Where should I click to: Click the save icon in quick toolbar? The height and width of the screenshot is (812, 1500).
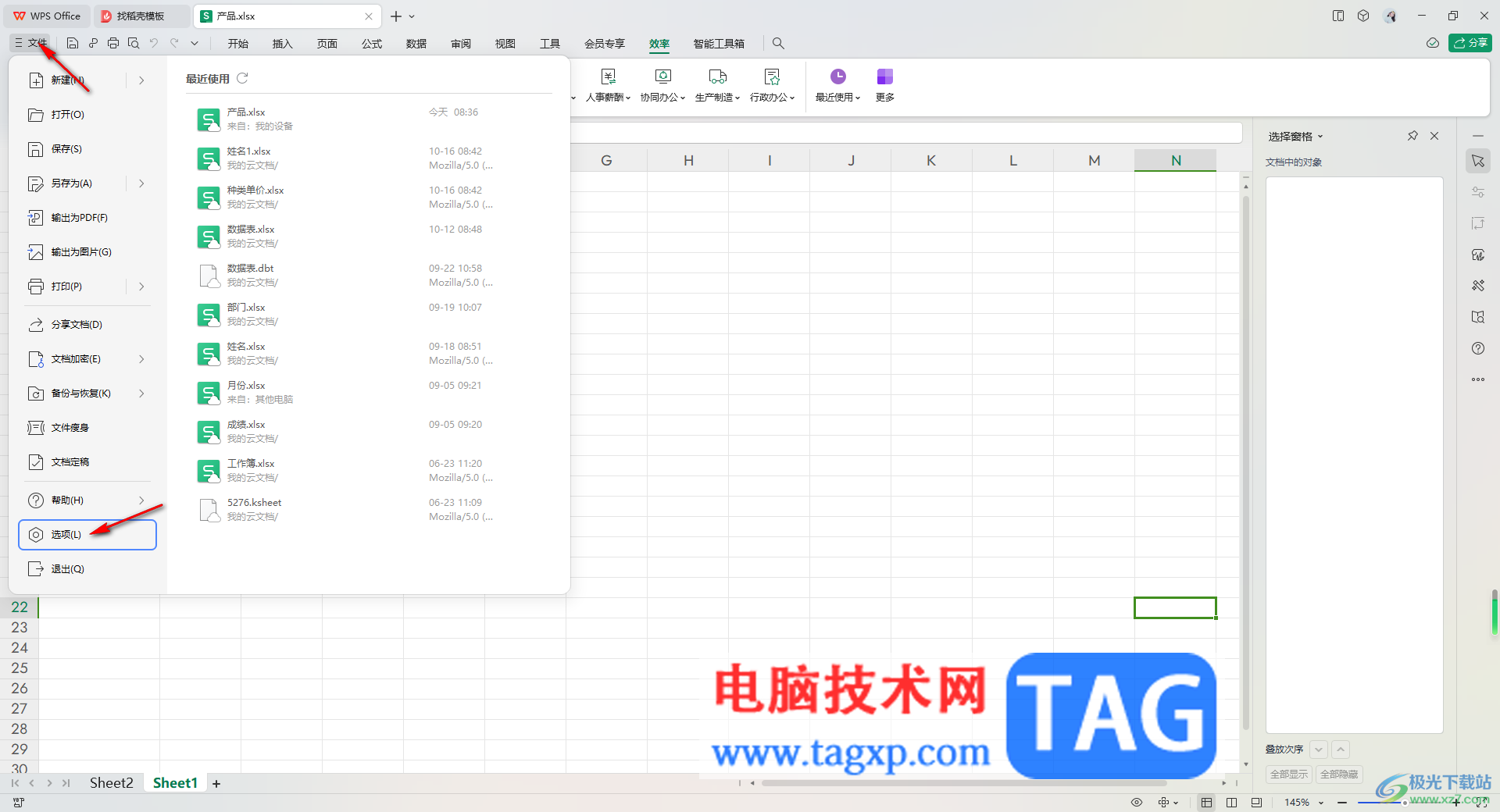click(x=73, y=44)
